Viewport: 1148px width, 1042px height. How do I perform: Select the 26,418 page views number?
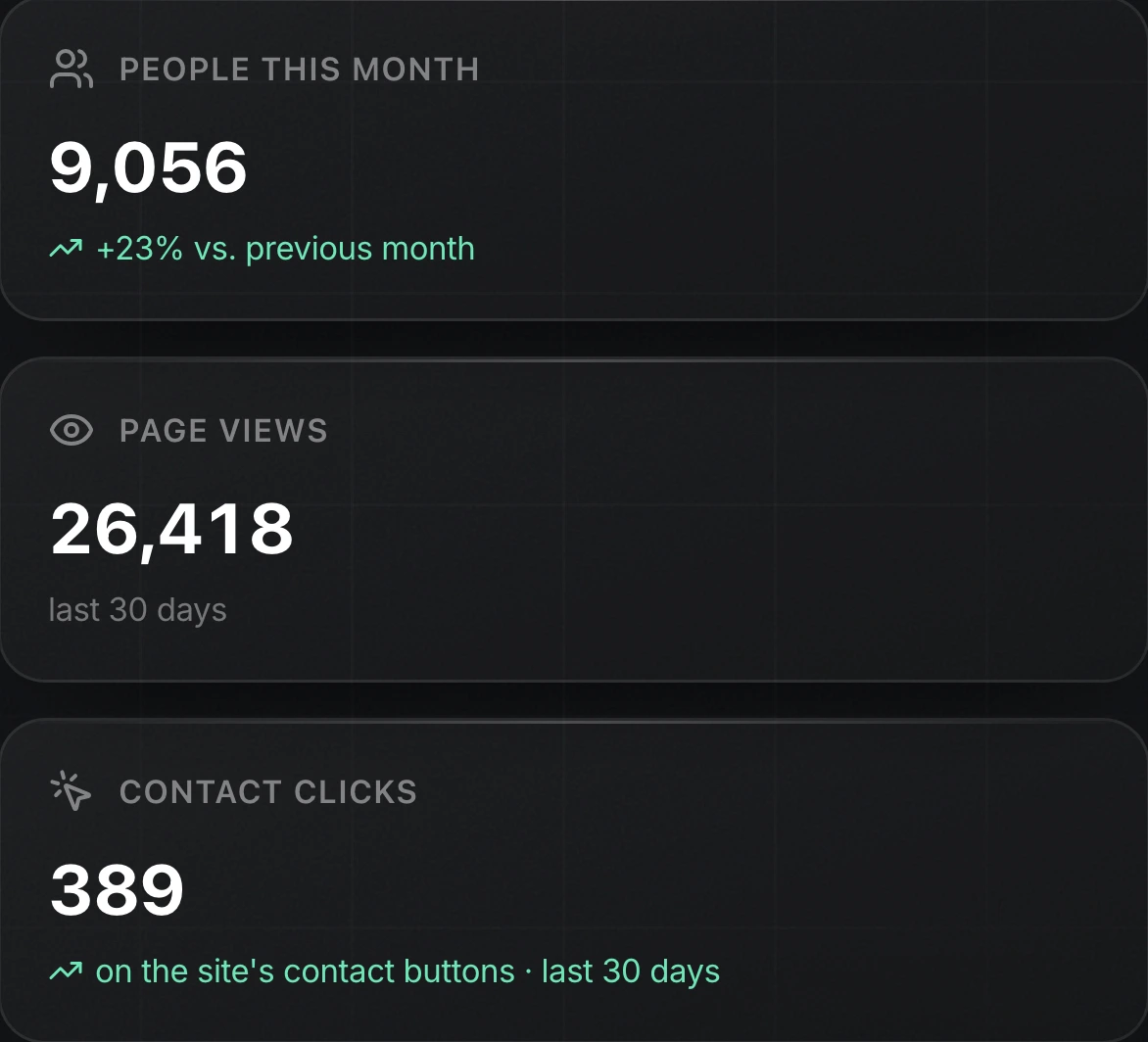(x=171, y=530)
